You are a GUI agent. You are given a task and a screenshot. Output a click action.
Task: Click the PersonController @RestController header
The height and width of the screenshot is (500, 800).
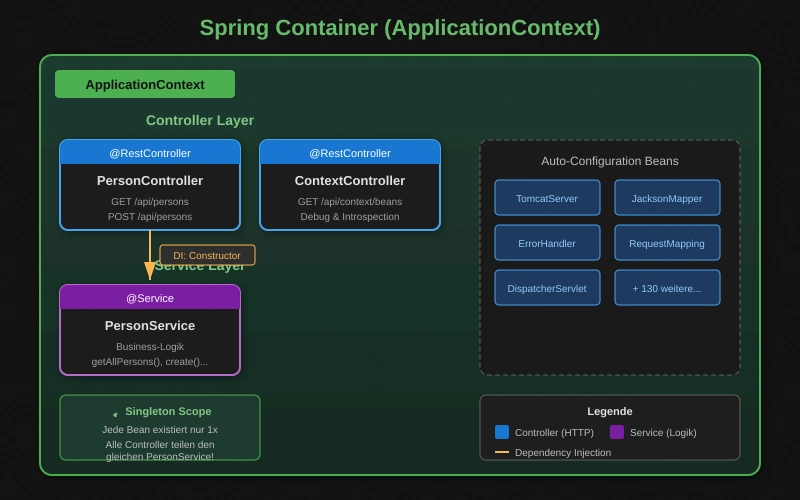[x=150, y=153]
